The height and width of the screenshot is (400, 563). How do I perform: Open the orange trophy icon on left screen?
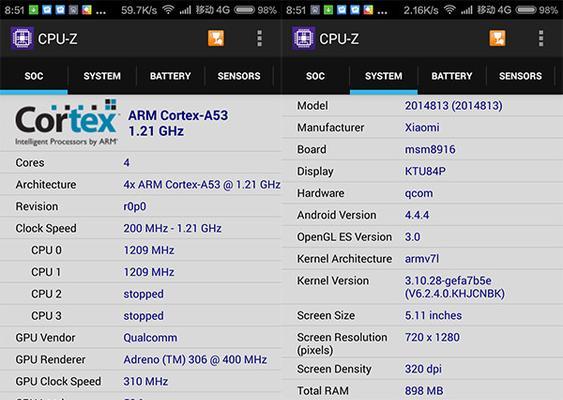(216, 38)
